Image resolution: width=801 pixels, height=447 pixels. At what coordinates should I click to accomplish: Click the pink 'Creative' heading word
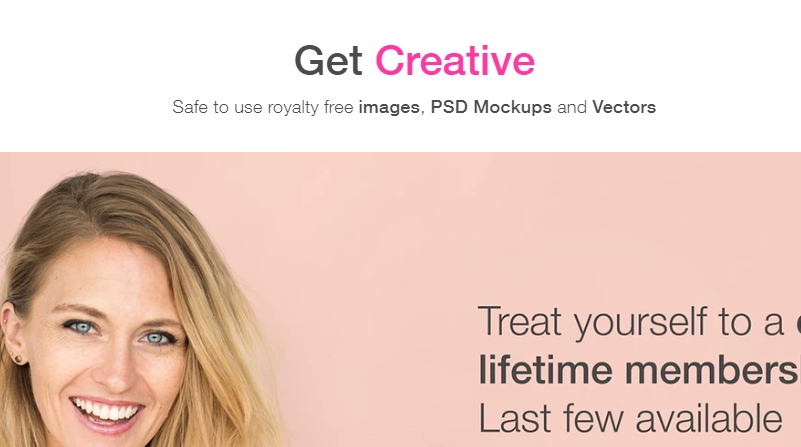pyautogui.click(x=455, y=61)
